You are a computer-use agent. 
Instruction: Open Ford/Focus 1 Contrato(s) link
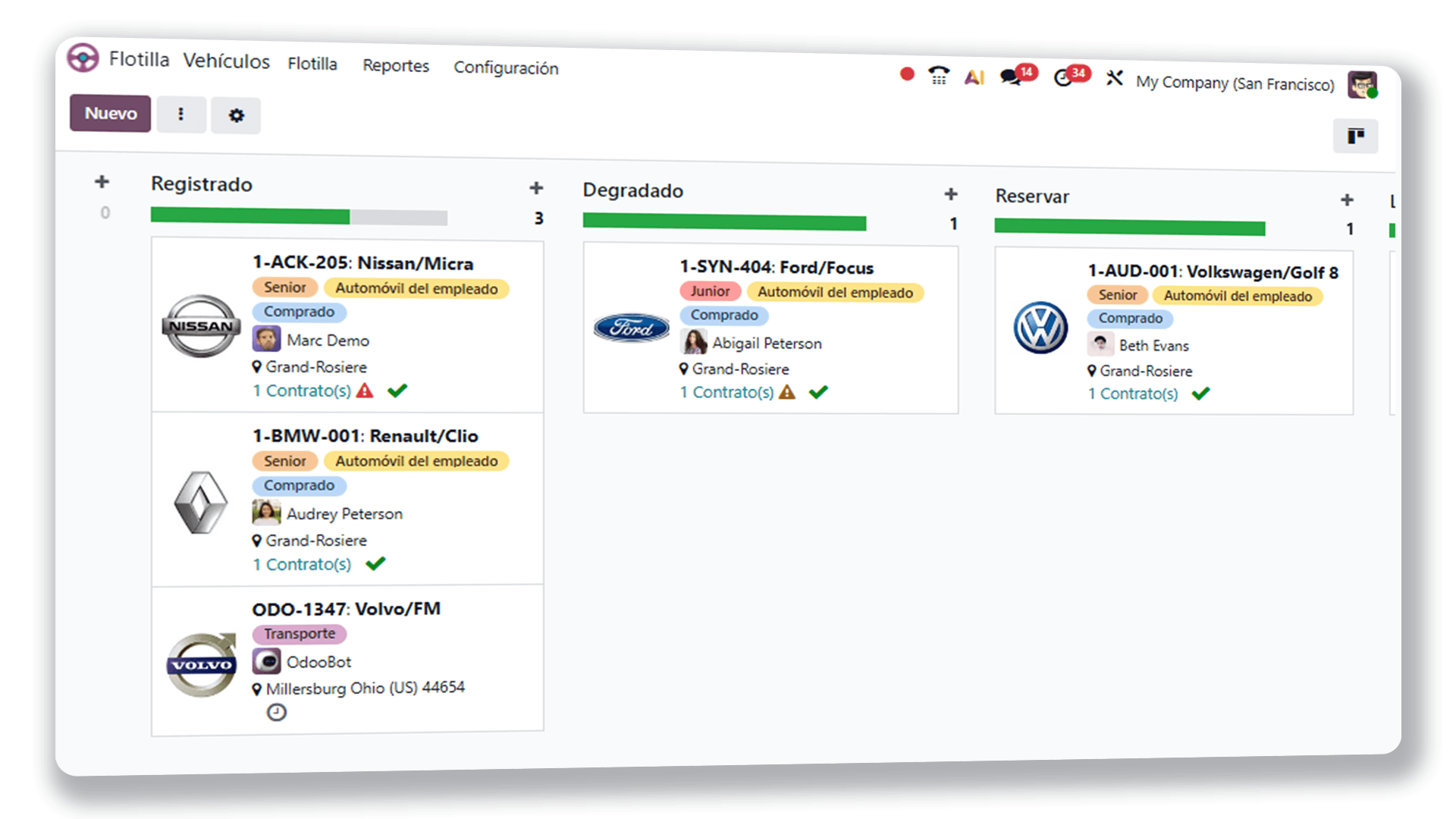click(726, 392)
